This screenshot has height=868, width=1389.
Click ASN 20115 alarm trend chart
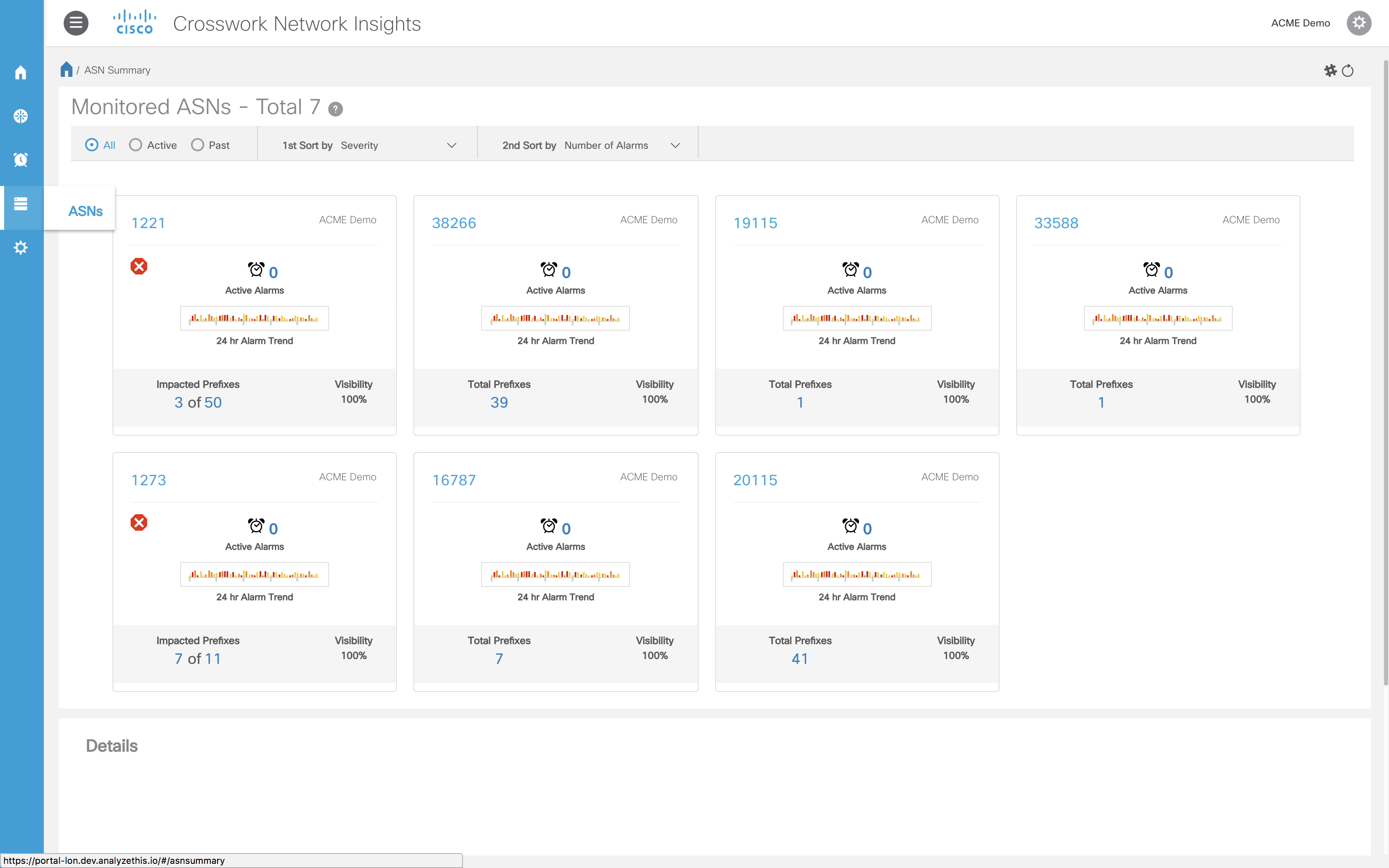tap(857, 574)
